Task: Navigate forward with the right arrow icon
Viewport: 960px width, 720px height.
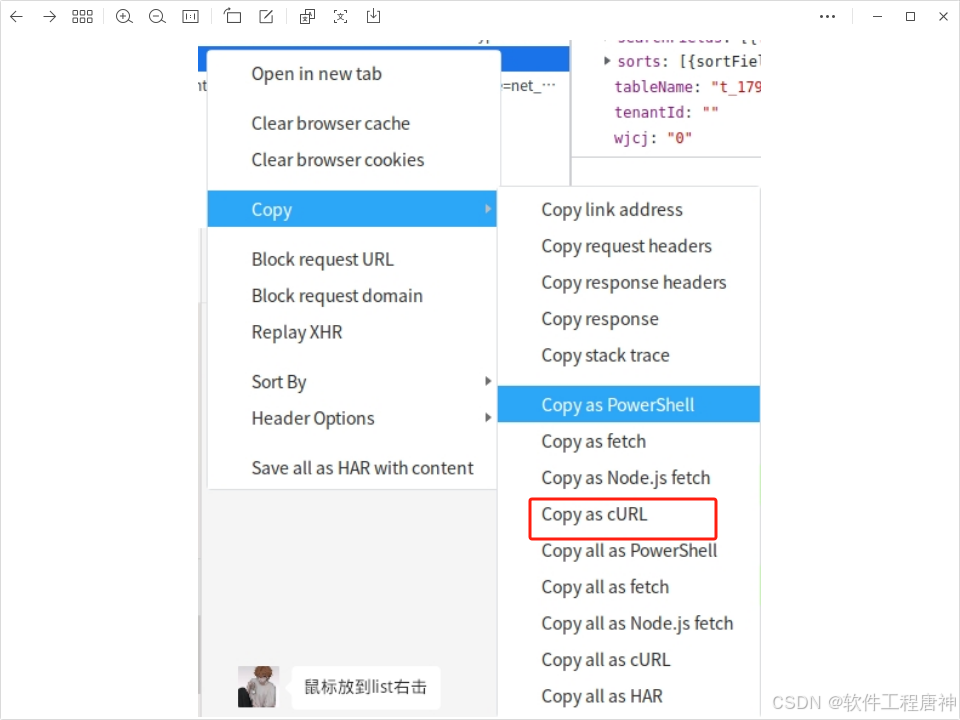Action: pyautogui.click(x=48, y=16)
